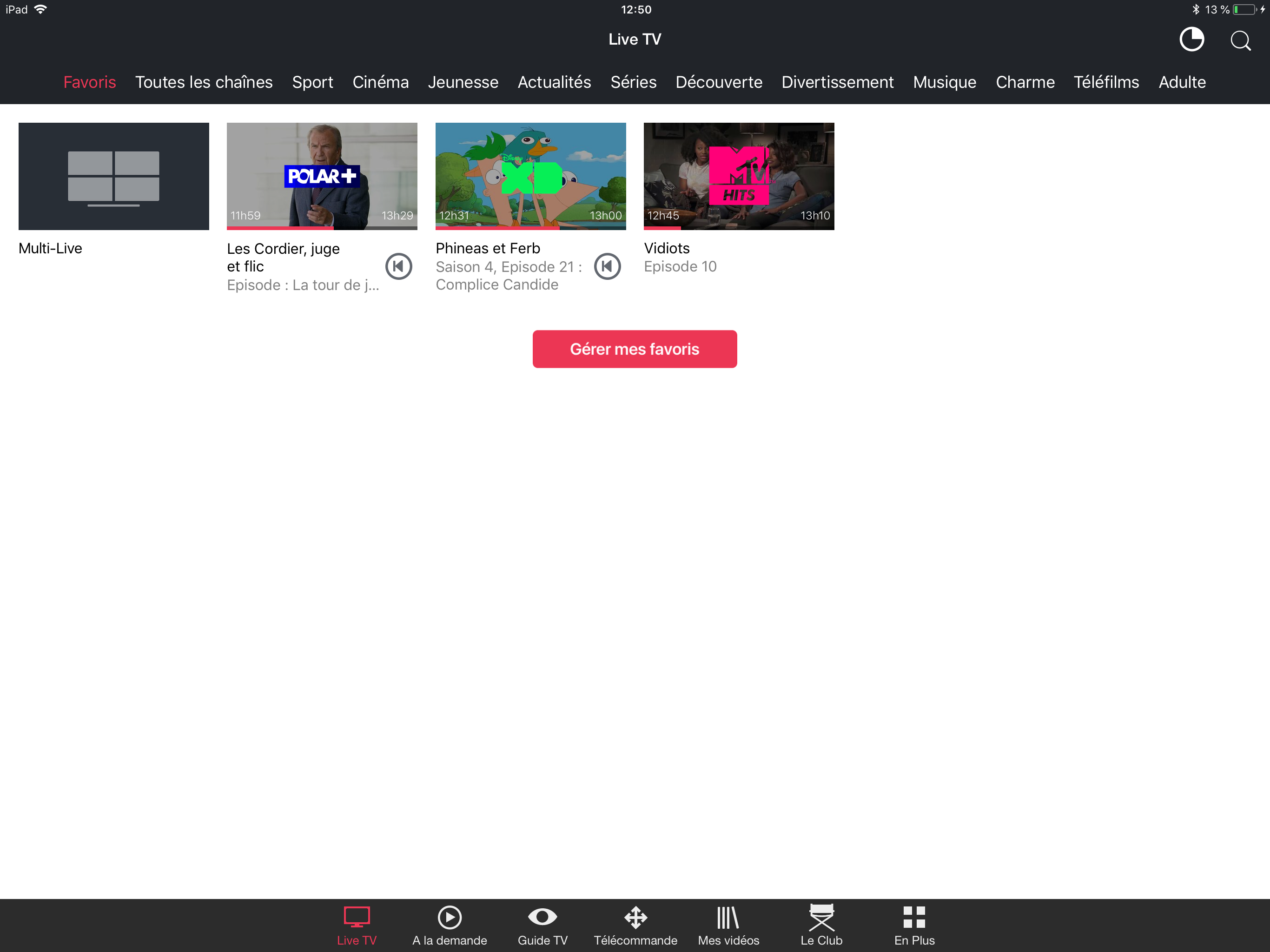
Task: Restart Les Cordier from the beginning
Action: pyautogui.click(x=398, y=266)
